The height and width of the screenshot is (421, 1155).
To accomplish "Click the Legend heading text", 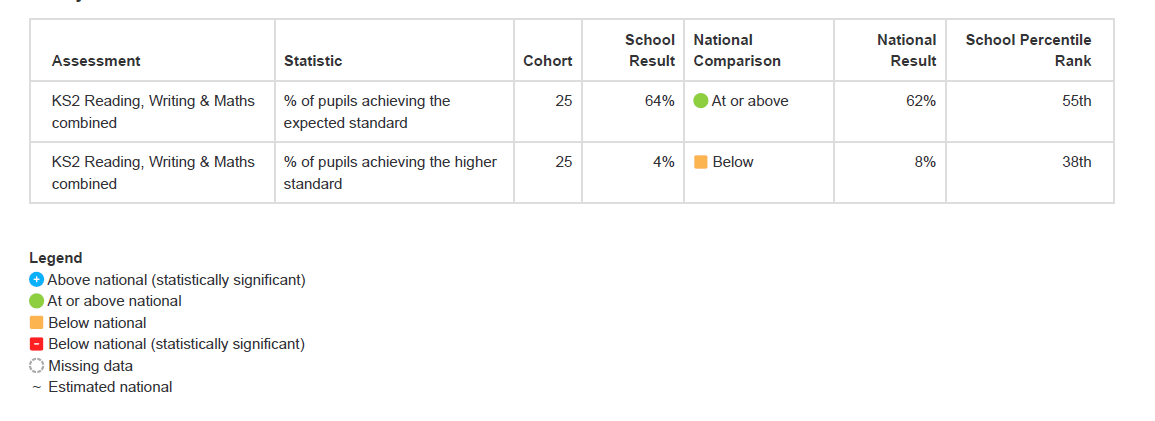I will pyautogui.click(x=56, y=258).
